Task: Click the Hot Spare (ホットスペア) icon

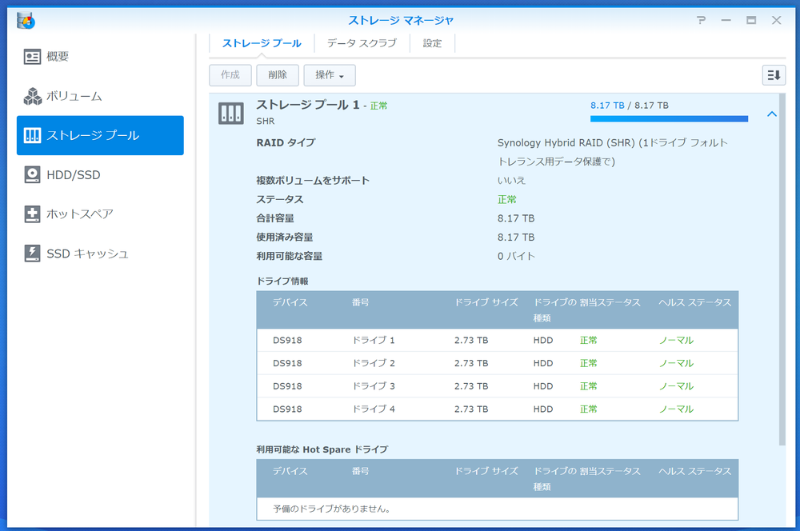Action: pyautogui.click(x=32, y=214)
